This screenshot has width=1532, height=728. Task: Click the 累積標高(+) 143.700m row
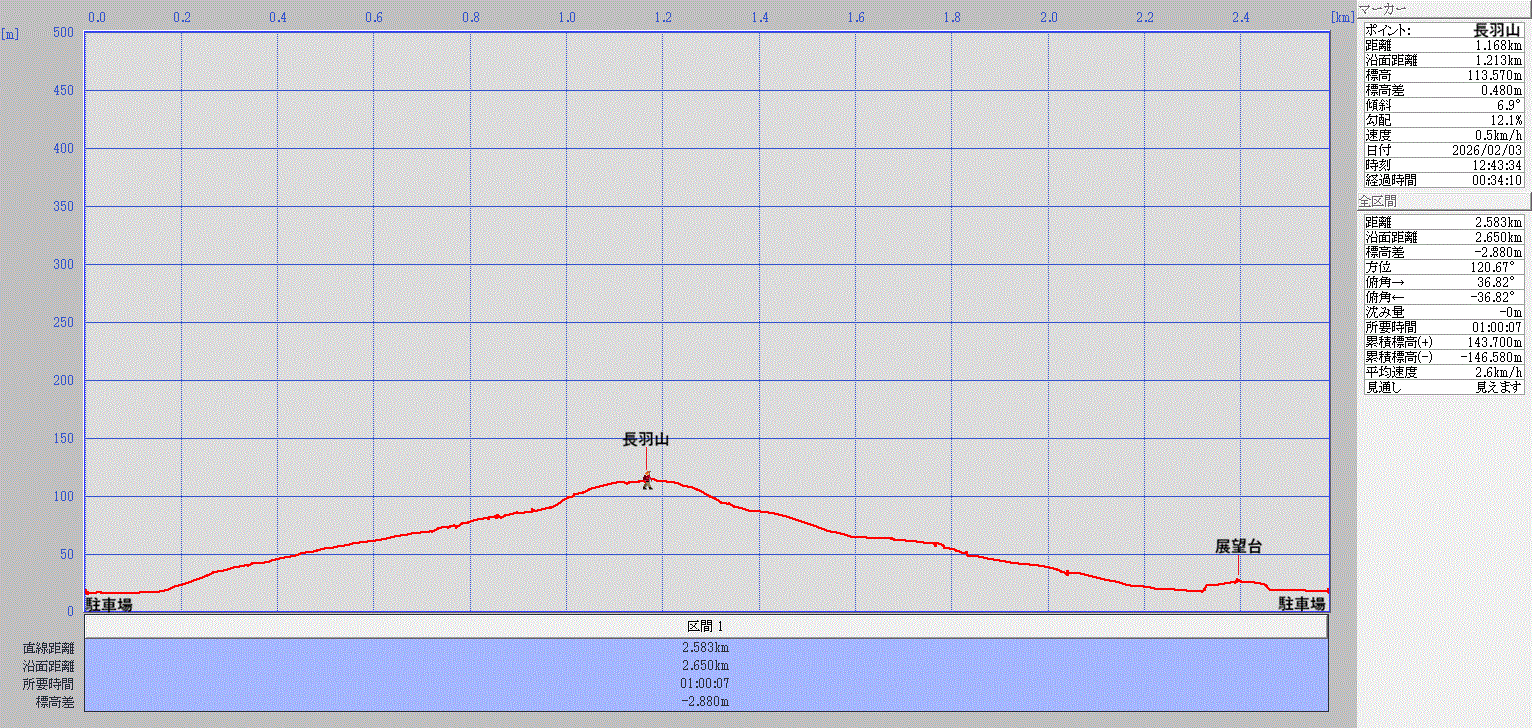tap(1443, 342)
